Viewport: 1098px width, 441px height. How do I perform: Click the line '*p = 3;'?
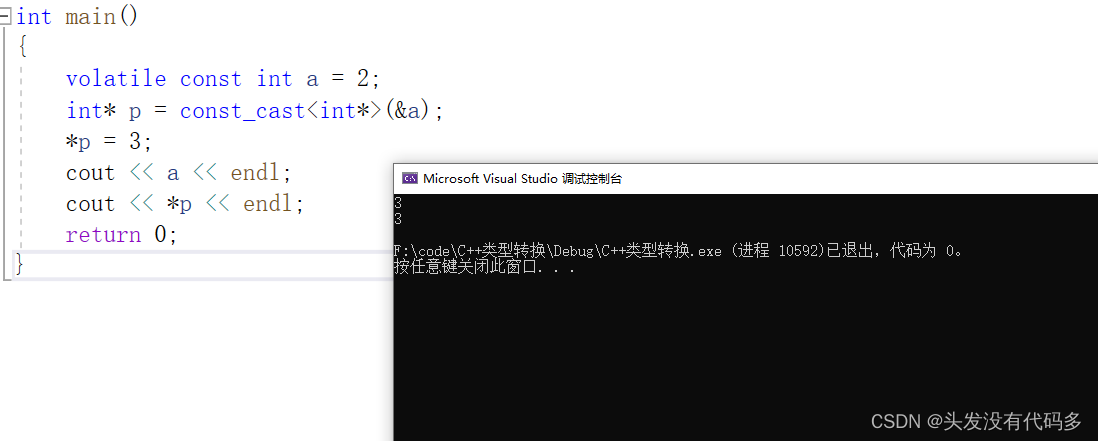[x=109, y=141]
